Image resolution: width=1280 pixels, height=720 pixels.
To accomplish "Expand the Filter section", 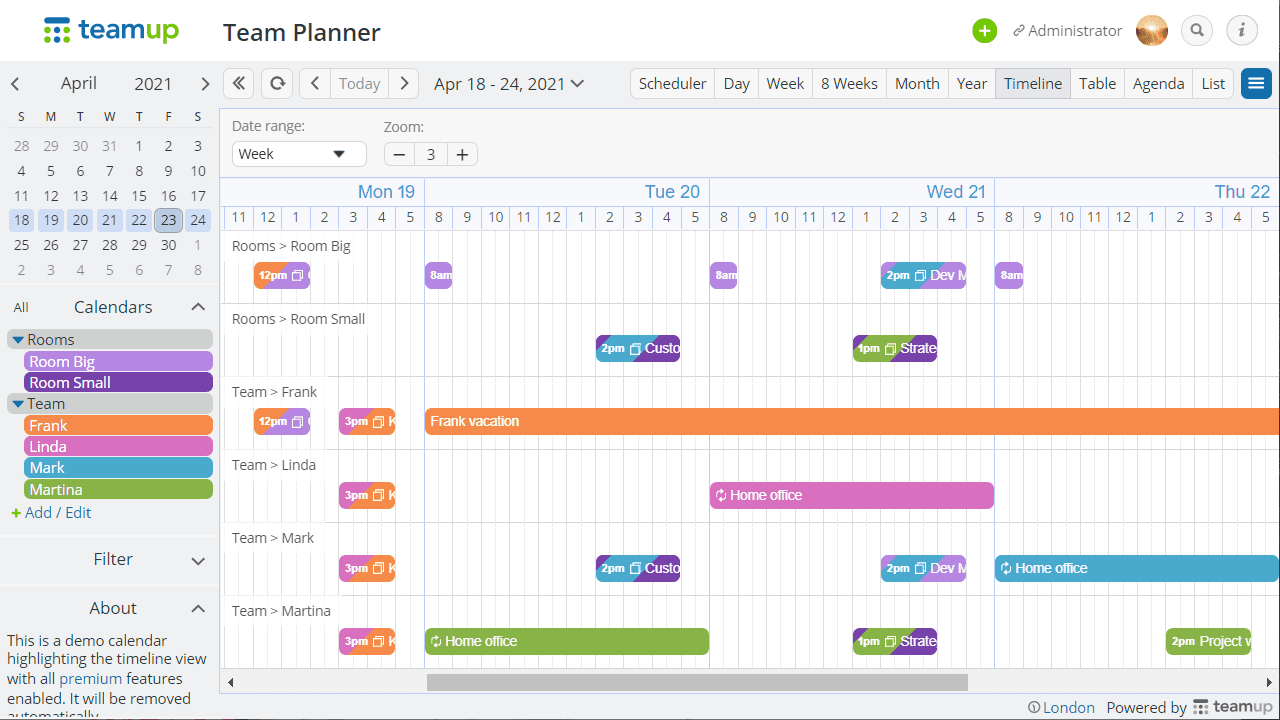I will tap(198, 560).
